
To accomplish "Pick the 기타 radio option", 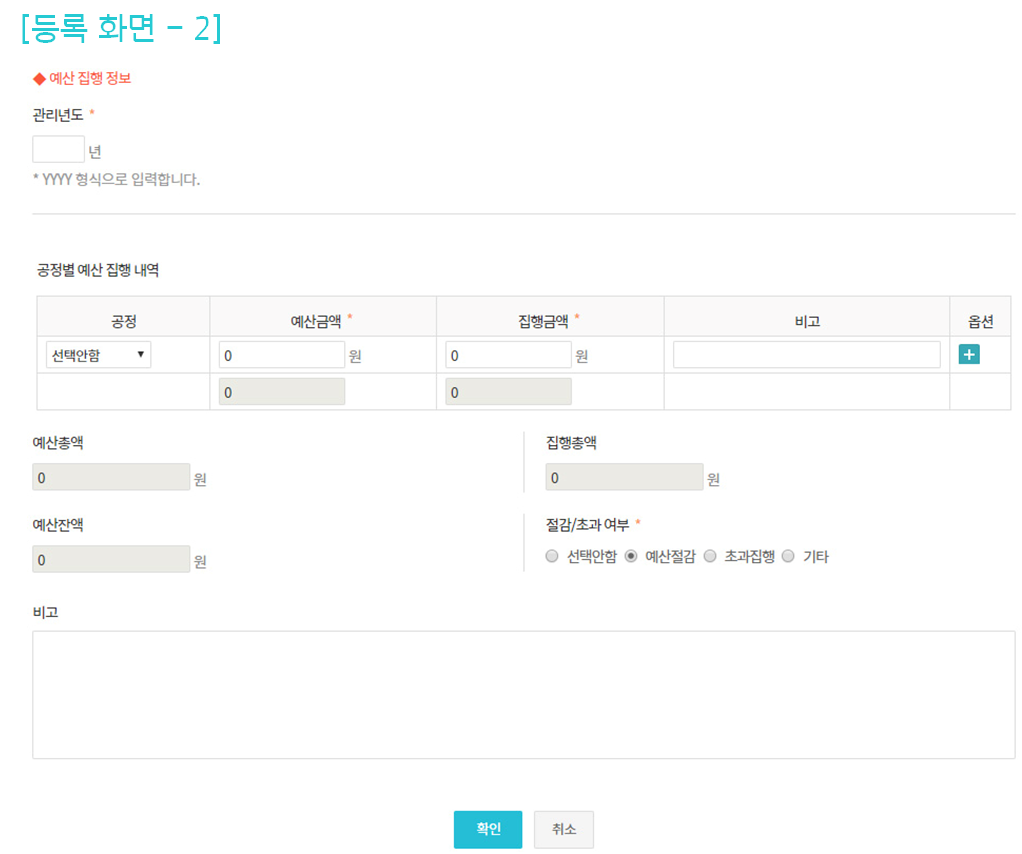I will (x=788, y=557).
